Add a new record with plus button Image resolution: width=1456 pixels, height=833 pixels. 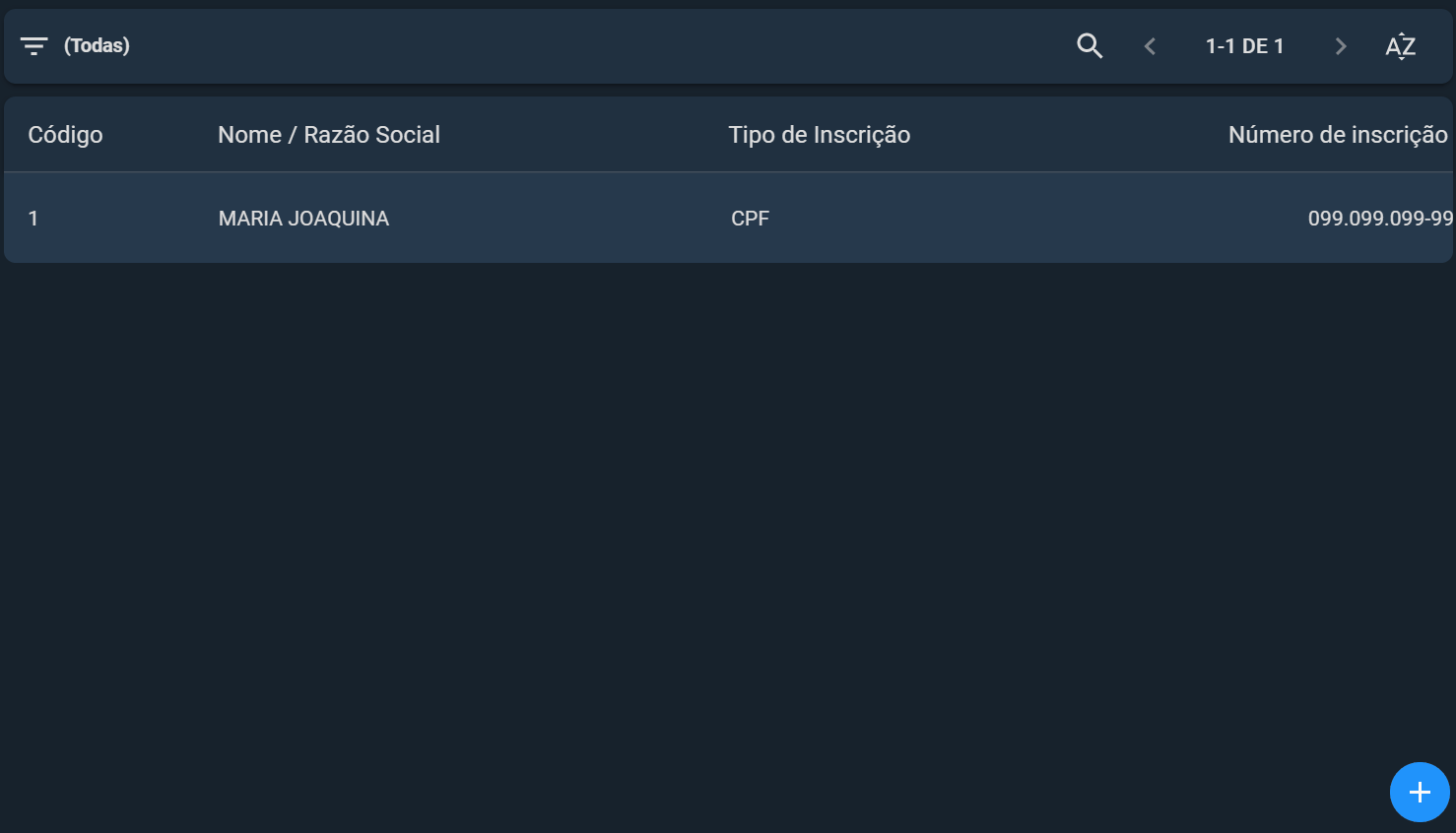point(1420,792)
